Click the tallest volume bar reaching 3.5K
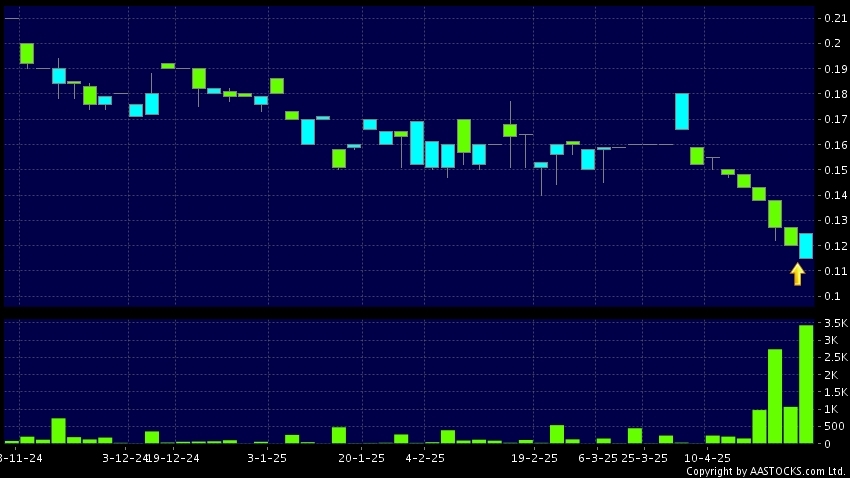This screenshot has width=850, height=478. click(x=806, y=384)
